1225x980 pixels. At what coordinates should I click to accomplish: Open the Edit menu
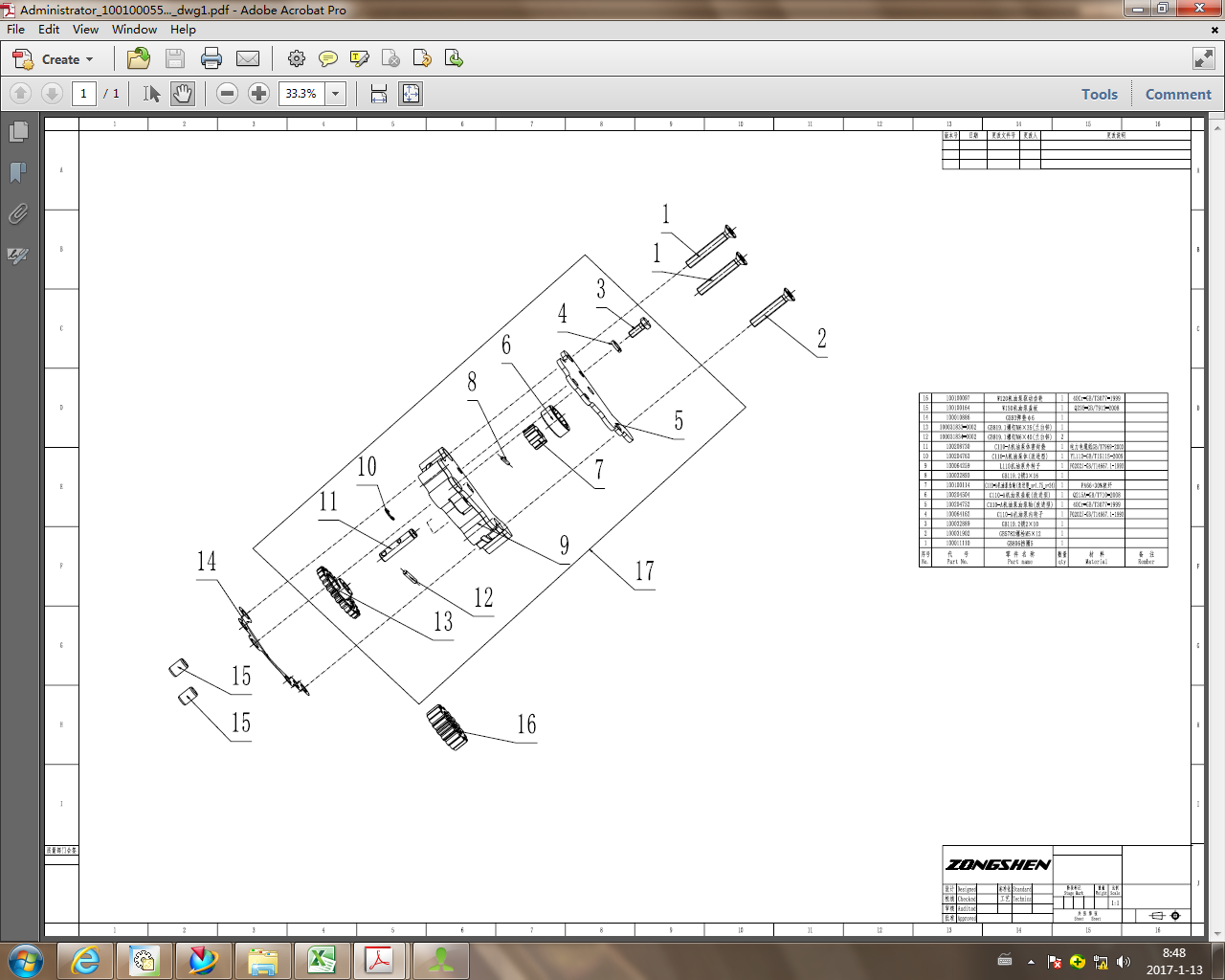49,30
